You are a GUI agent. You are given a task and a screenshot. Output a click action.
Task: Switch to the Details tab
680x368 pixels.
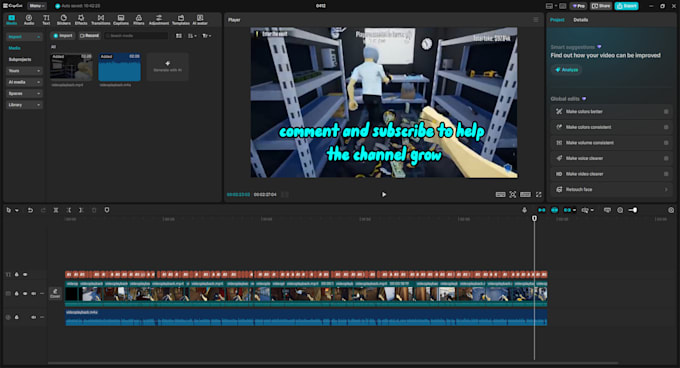point(581,20)
